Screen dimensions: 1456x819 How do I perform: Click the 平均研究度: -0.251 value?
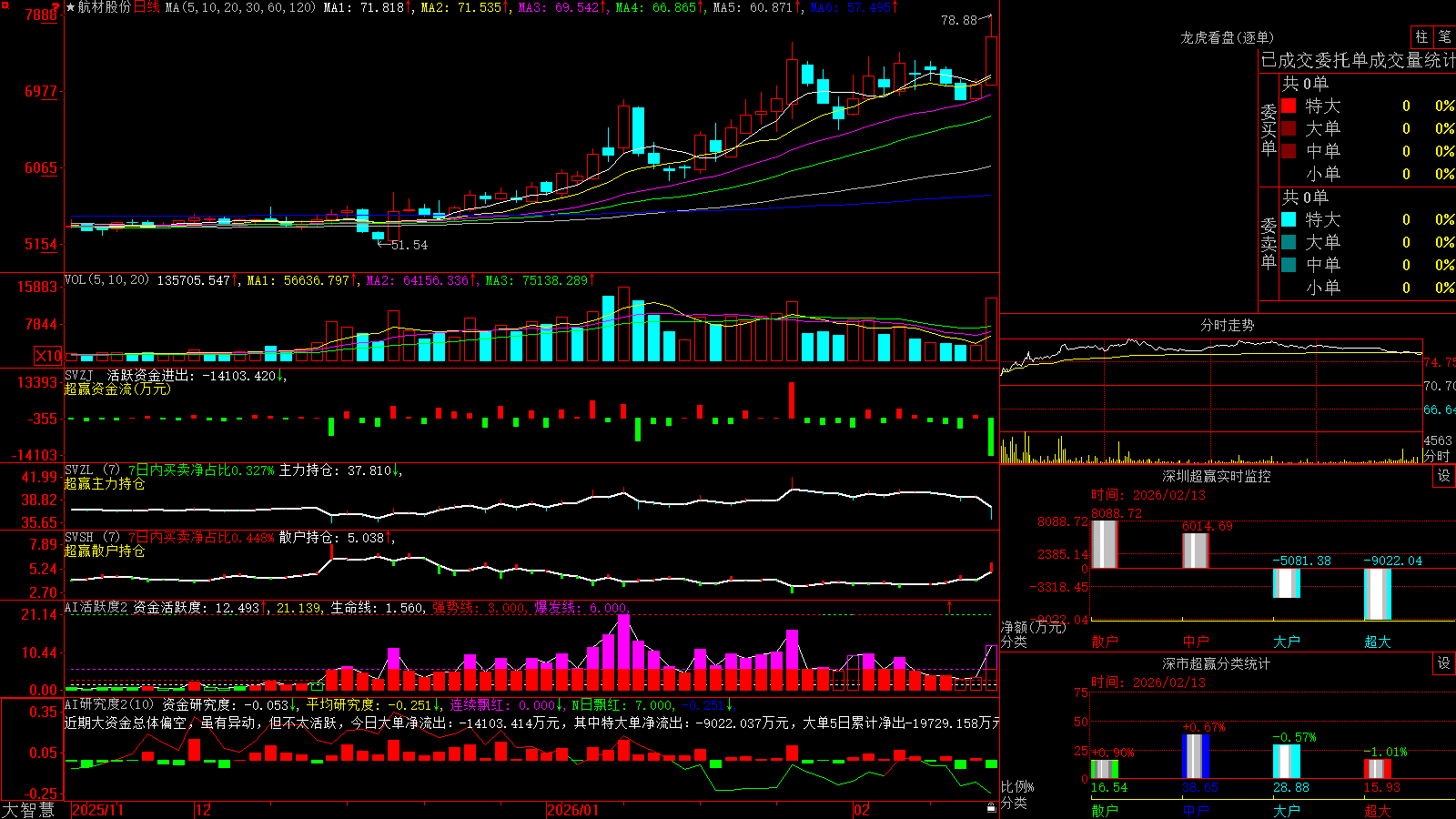pos(369,705)
